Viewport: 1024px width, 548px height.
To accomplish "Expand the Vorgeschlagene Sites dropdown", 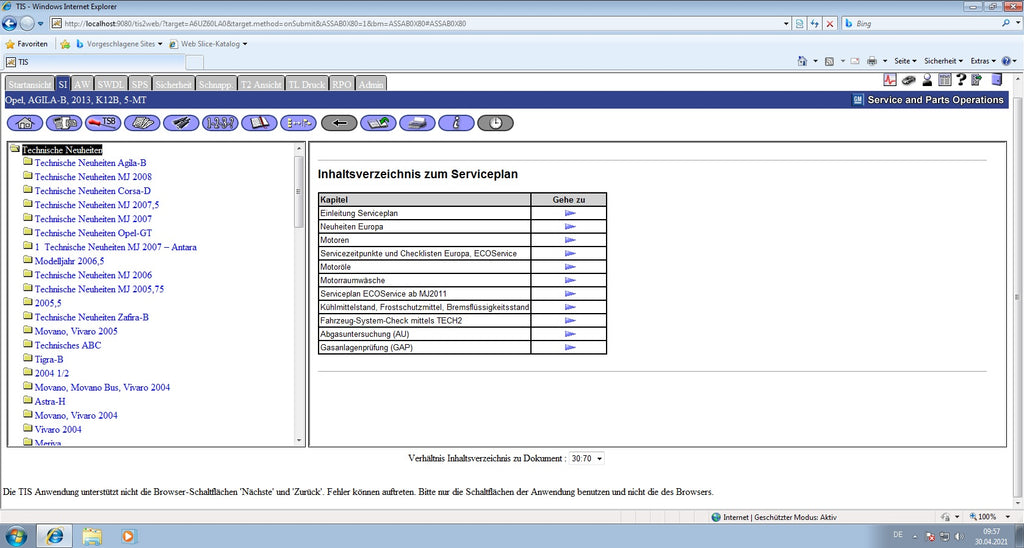I will 160,44.
